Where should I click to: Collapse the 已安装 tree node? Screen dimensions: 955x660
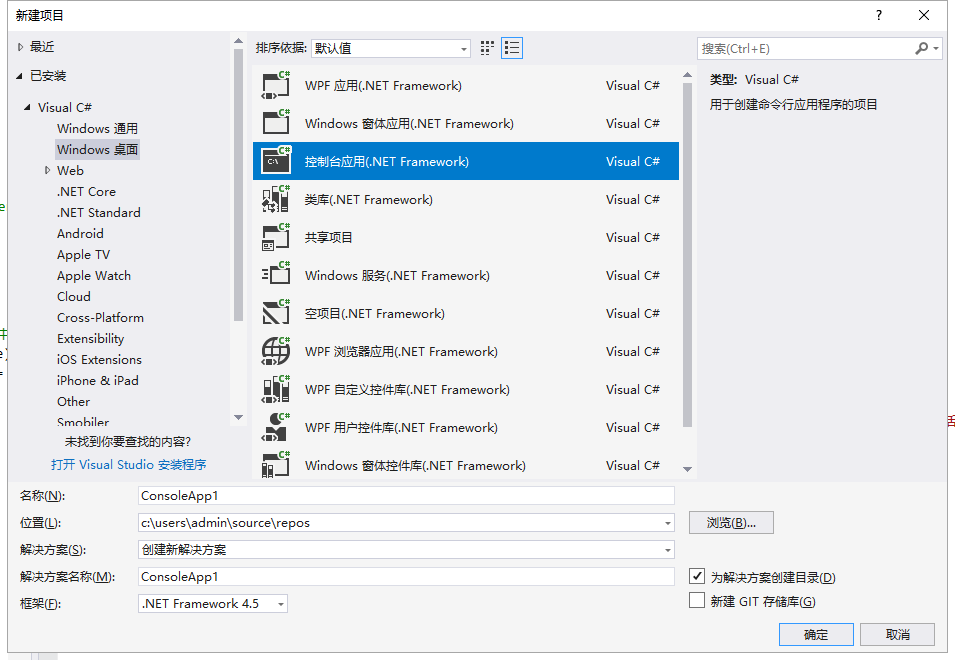pos(19,76)
